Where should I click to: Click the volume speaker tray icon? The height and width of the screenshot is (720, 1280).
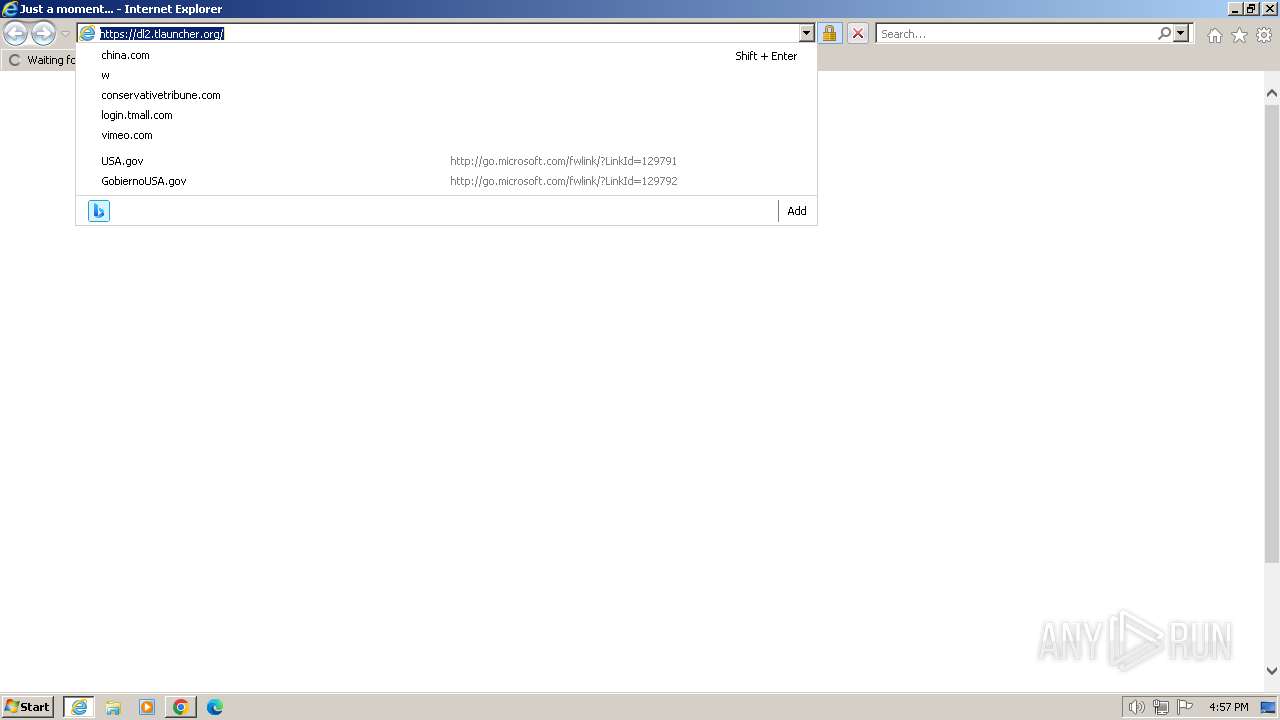tap(1136, 707)
